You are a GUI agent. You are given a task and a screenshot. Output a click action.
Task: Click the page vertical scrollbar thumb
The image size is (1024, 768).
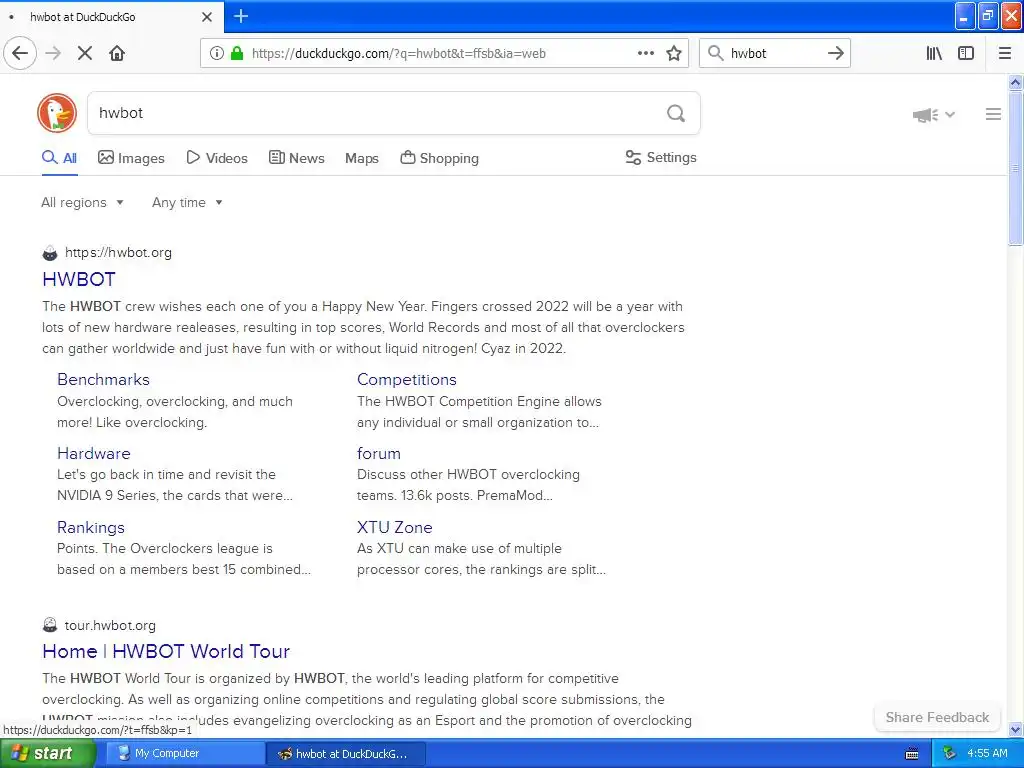pyautogui.click(x=1015, y=168)
